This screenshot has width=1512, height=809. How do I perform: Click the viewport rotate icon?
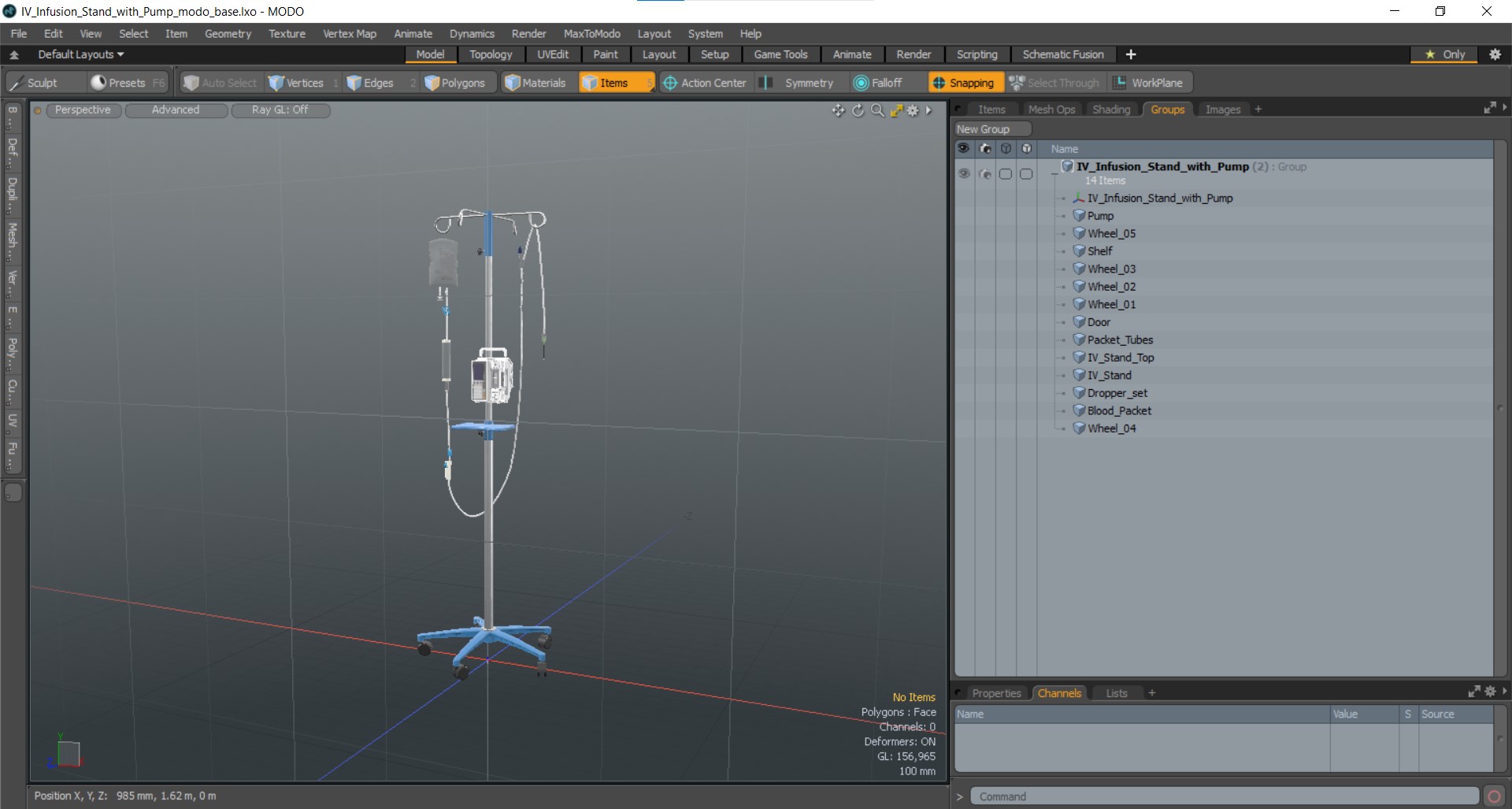(858, 110)
